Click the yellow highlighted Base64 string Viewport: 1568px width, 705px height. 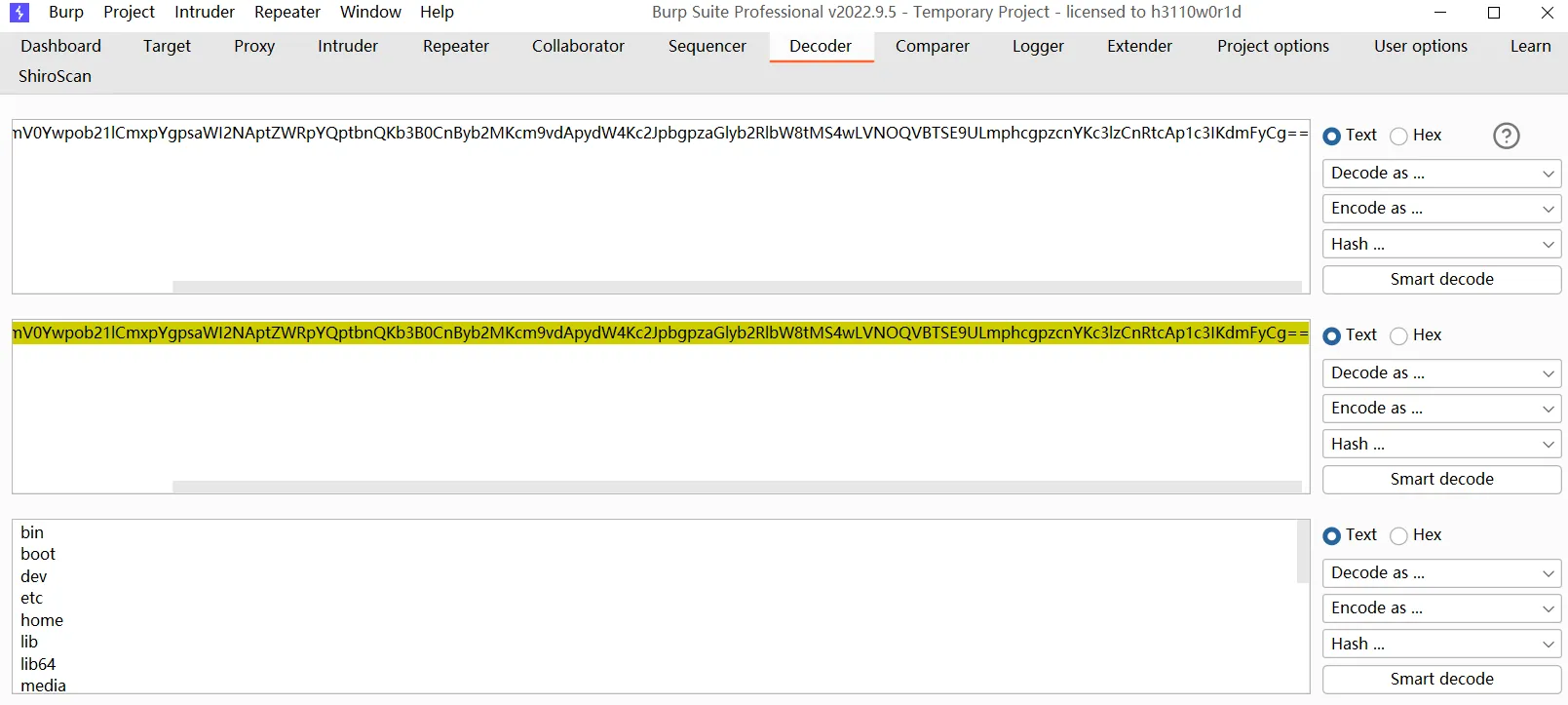[660, 333]
